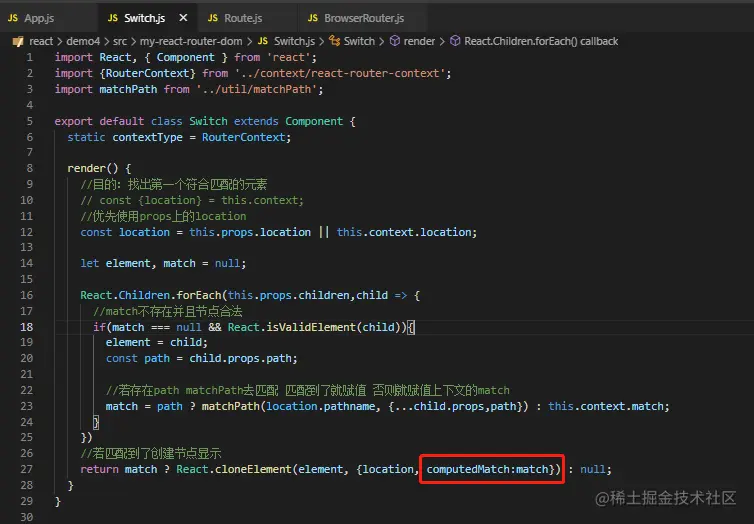Screen dimensions: 754x524
Task: Click "'react'" string on line 1
Action: [x=291, y=58]
